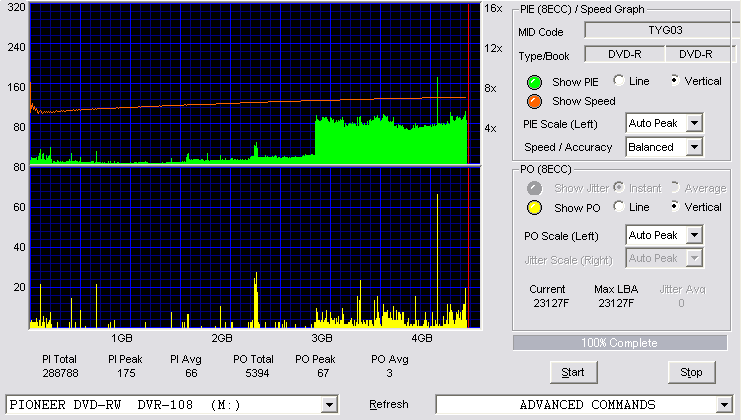Screen dimensions: 742x420
Task: Click the Refresh button
Action: click(x=389, y=404)
